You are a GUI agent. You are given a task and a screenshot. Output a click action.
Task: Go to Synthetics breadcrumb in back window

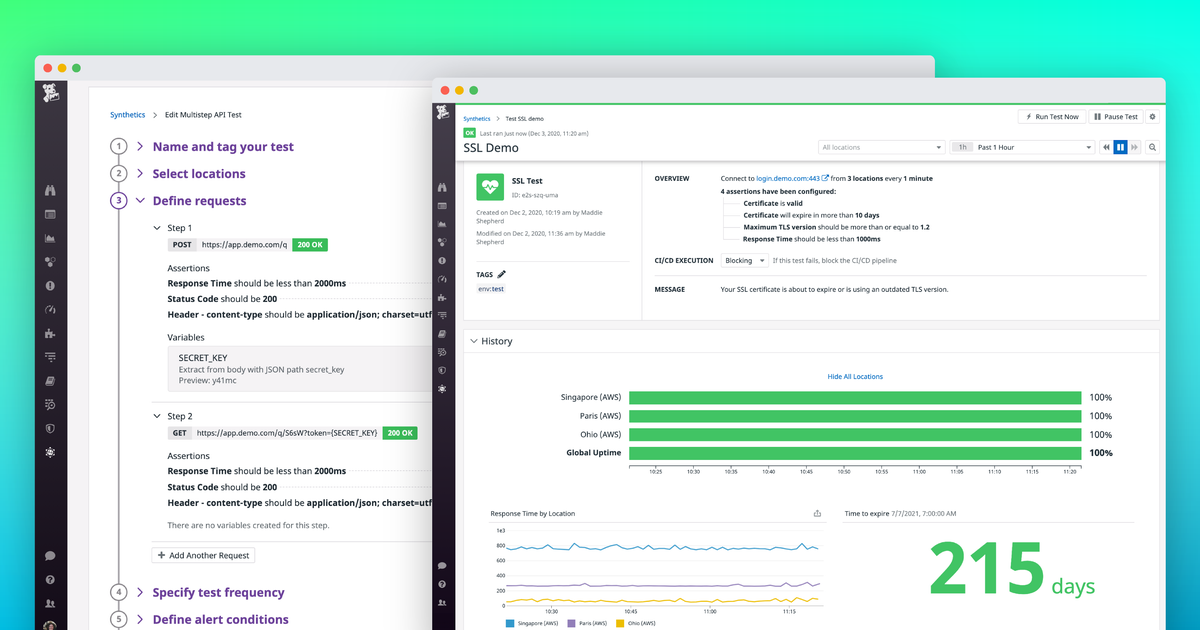(127, 115)
